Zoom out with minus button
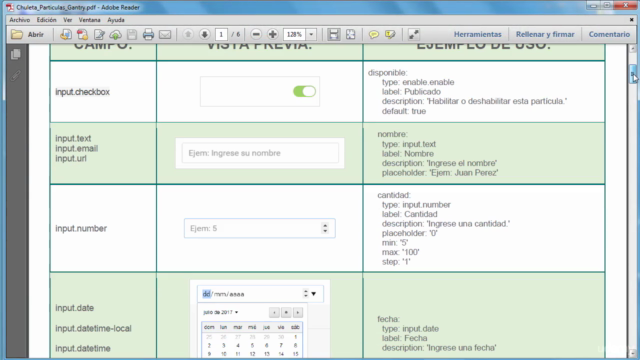640x360 pixels. click(x=256, y=34)
